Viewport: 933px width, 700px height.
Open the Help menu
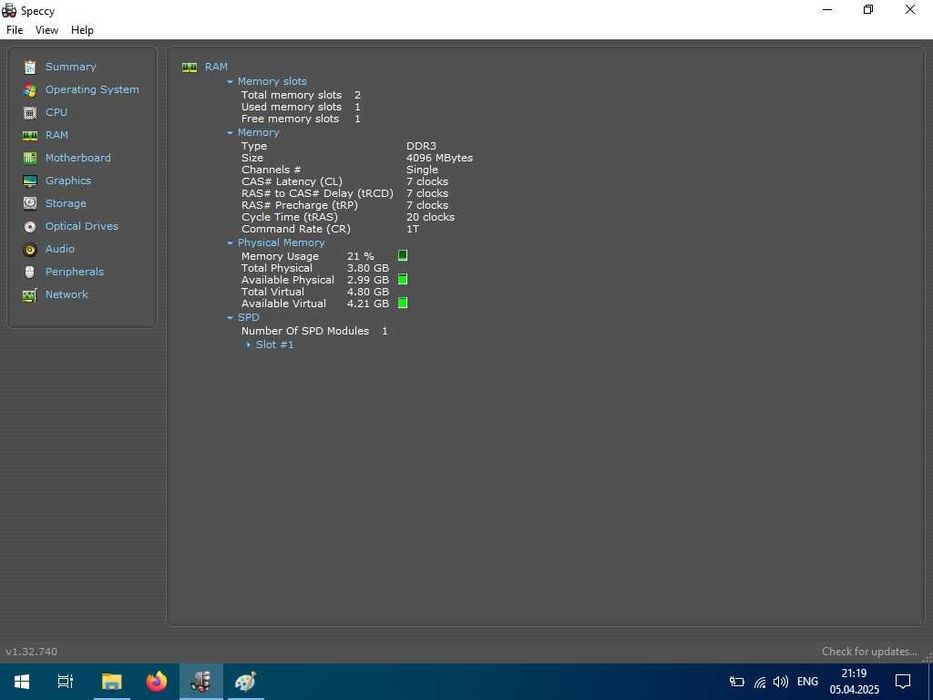click(82, 30)
